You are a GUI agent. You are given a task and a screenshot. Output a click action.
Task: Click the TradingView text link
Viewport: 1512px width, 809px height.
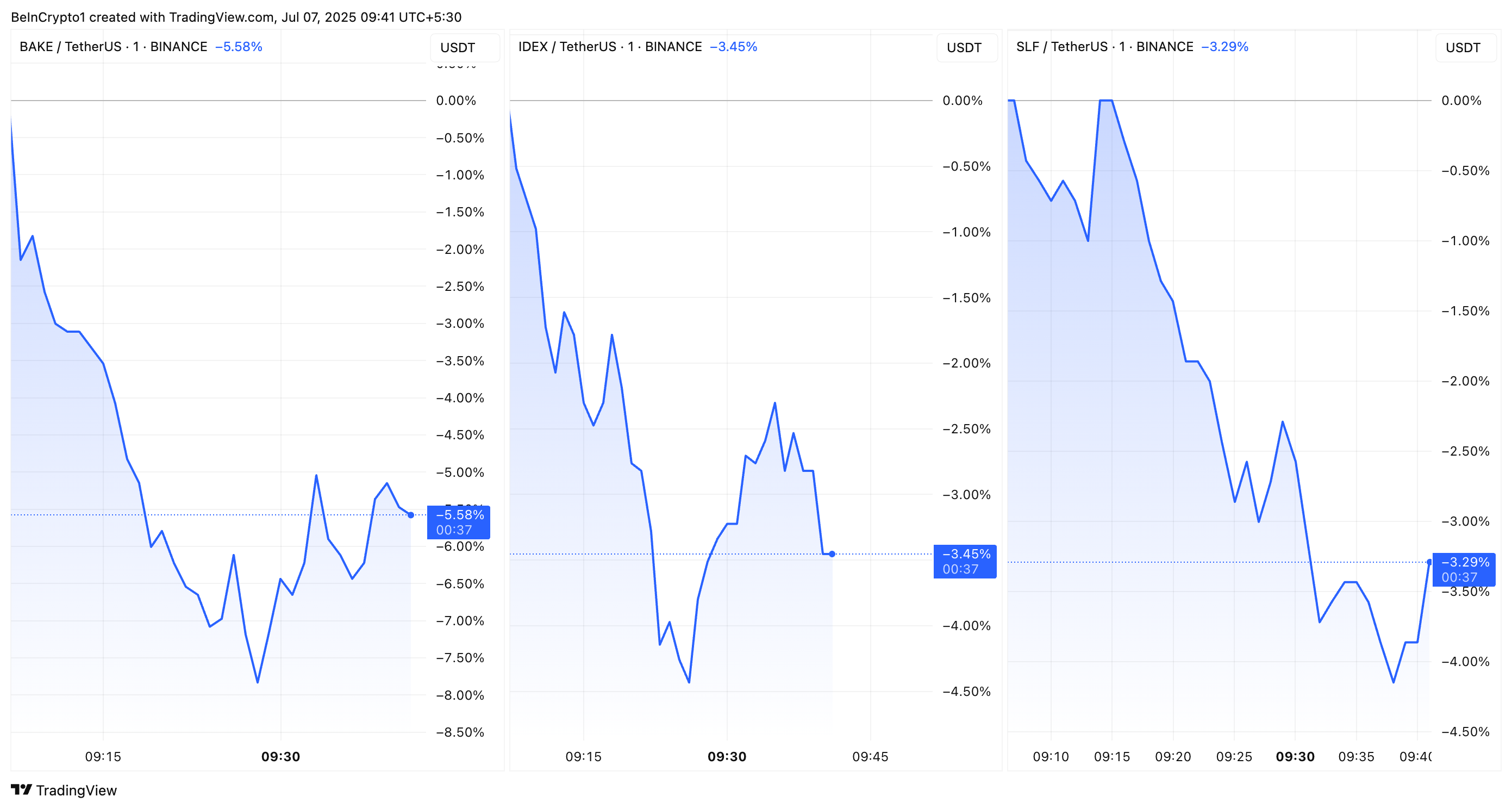click(x=76, y=790)
